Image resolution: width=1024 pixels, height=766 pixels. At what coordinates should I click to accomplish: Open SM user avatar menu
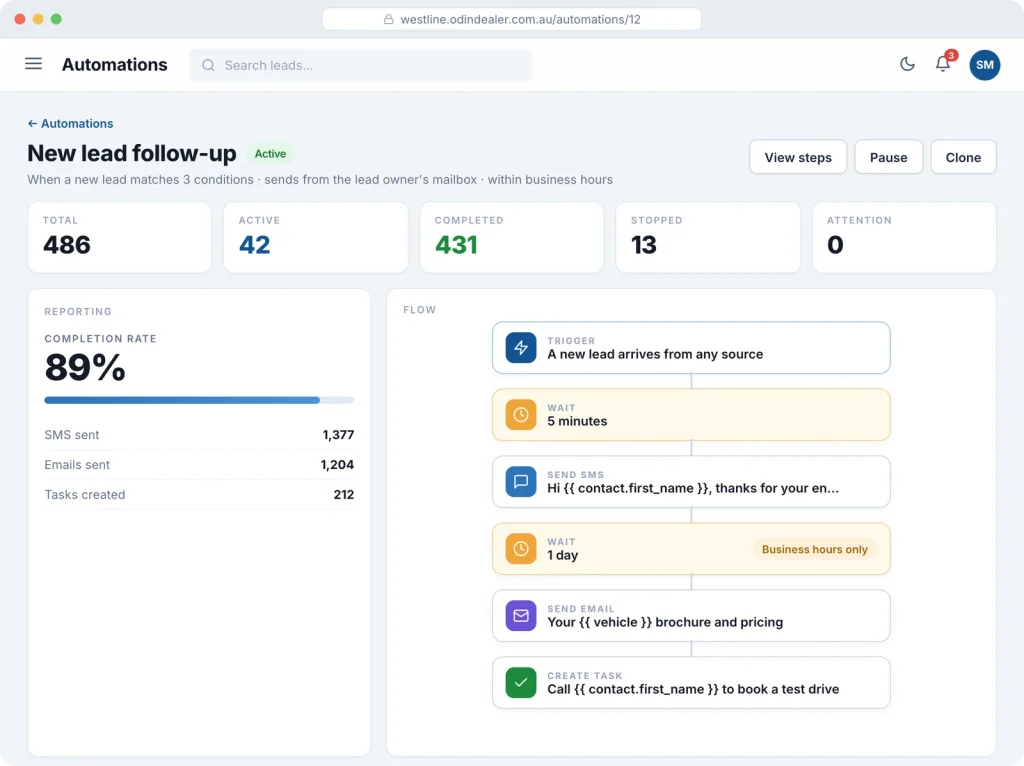[x=985, y=65]
